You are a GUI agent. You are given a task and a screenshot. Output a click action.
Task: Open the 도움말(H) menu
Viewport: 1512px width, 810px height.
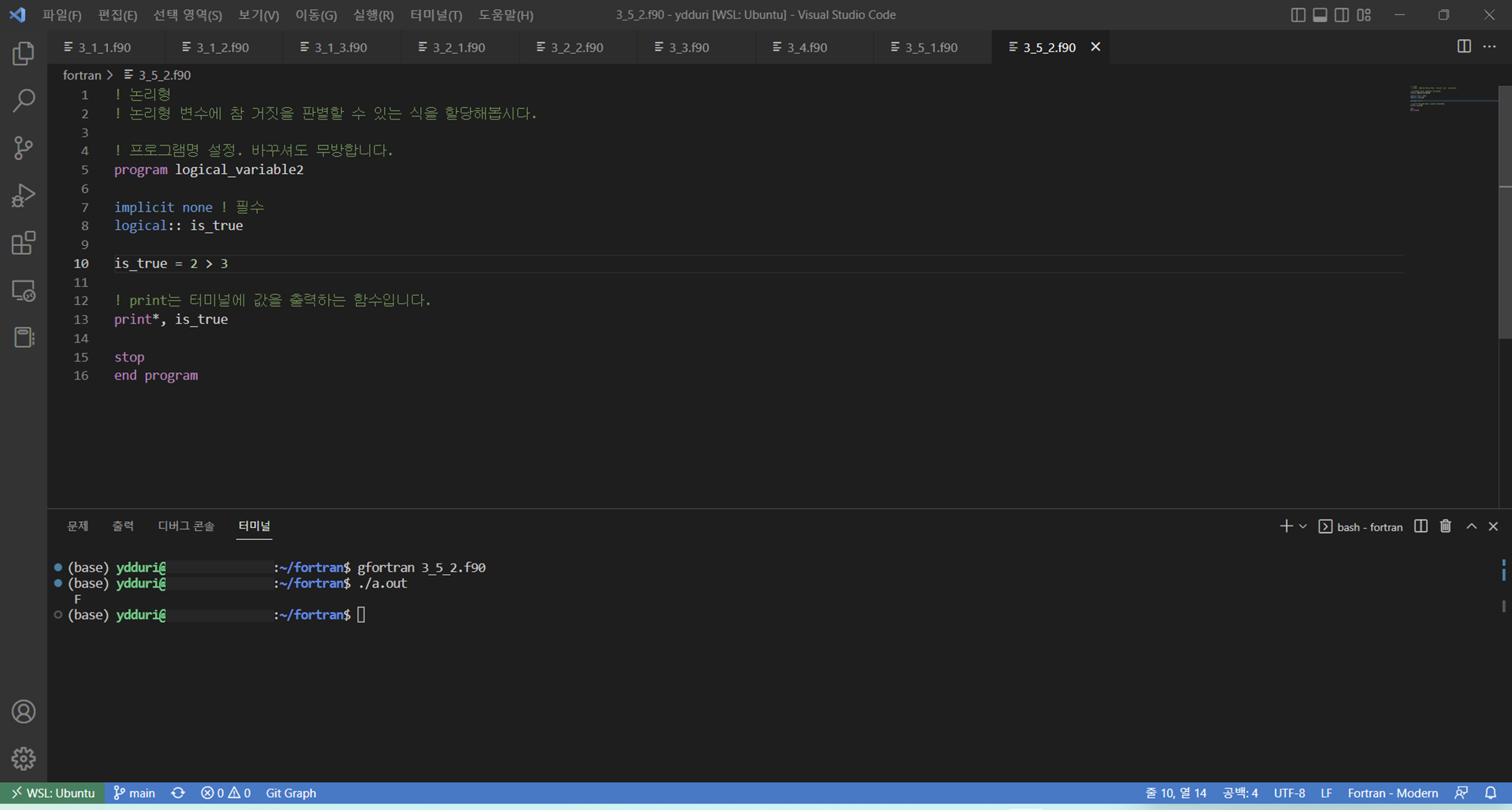(506, 15)
